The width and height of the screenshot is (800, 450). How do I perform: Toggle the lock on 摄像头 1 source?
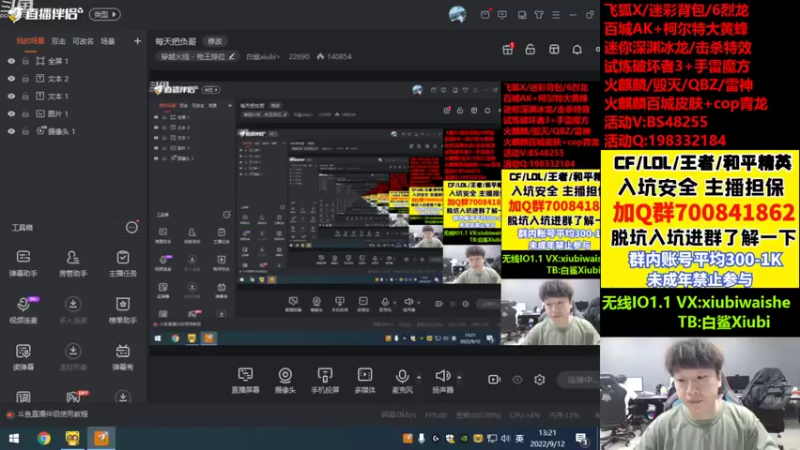coord(25,131)
